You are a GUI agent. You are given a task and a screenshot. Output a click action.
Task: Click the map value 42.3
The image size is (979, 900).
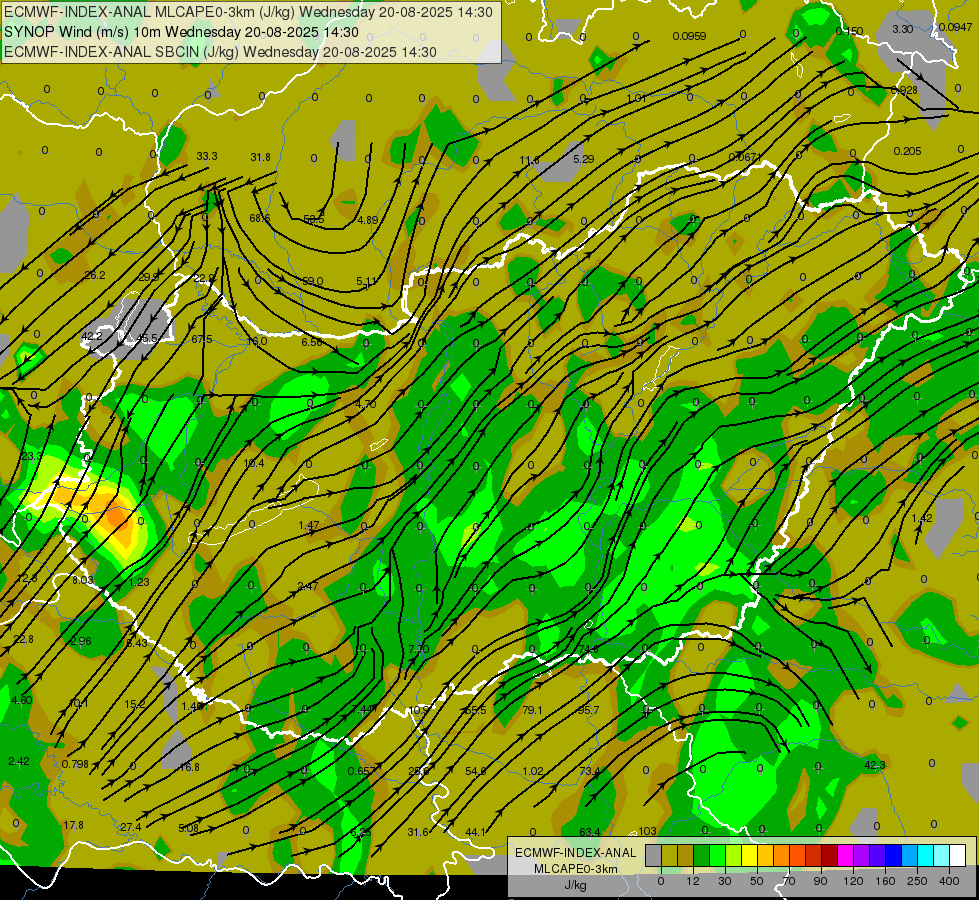pyautogui.click(x=875, y=765)
